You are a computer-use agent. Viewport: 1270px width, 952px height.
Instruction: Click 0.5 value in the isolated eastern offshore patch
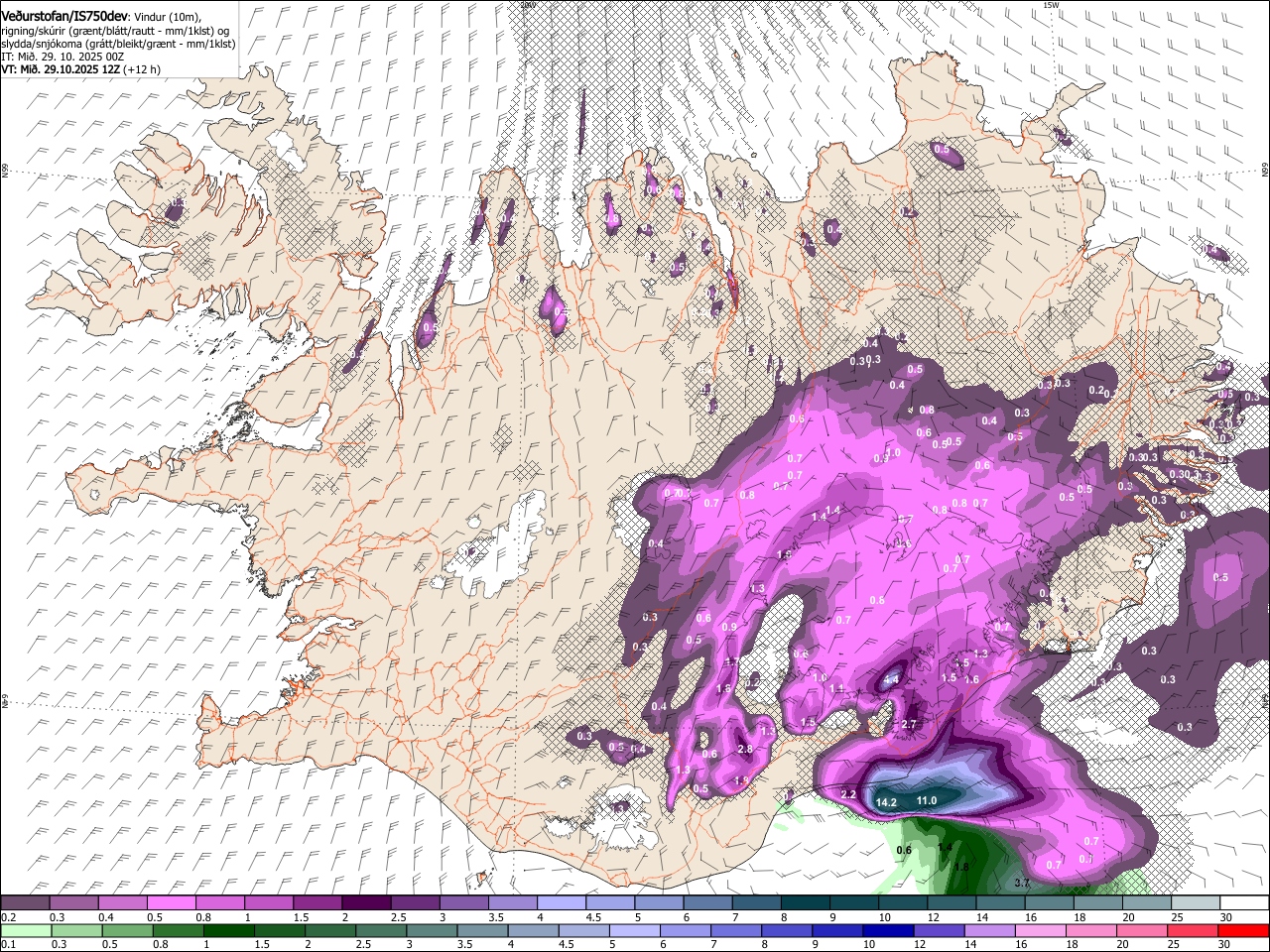pos(1220,577)
